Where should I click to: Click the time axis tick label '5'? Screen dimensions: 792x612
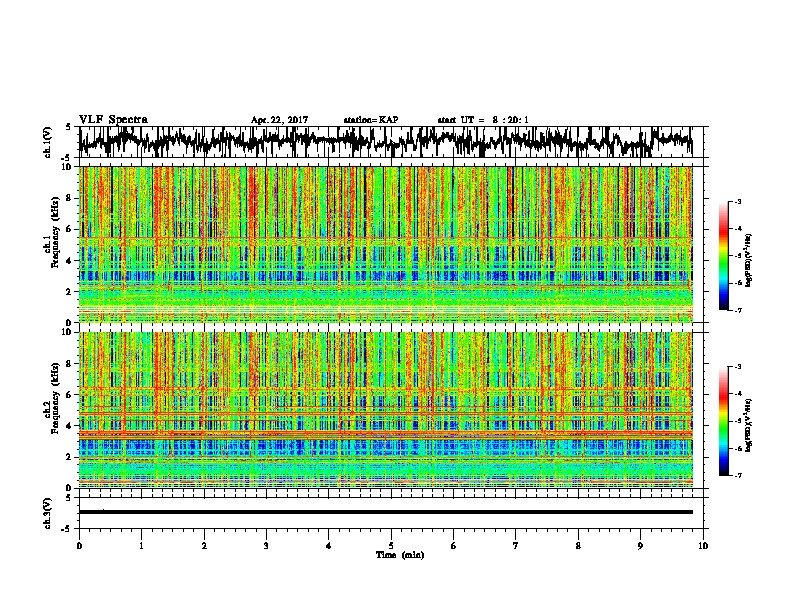coord(391,546)
